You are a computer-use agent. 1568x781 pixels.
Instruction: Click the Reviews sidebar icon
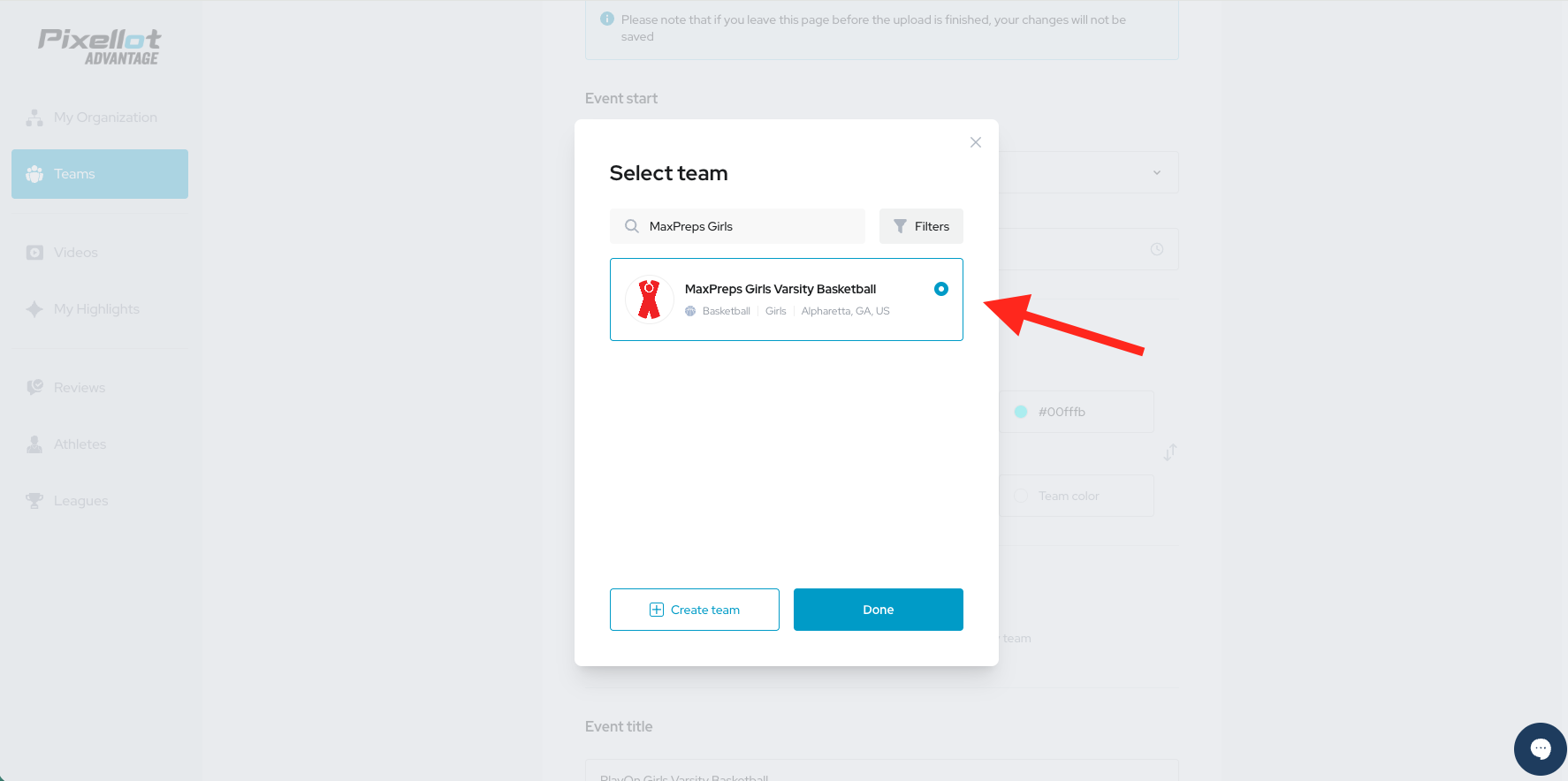click(x=34, y=388)
